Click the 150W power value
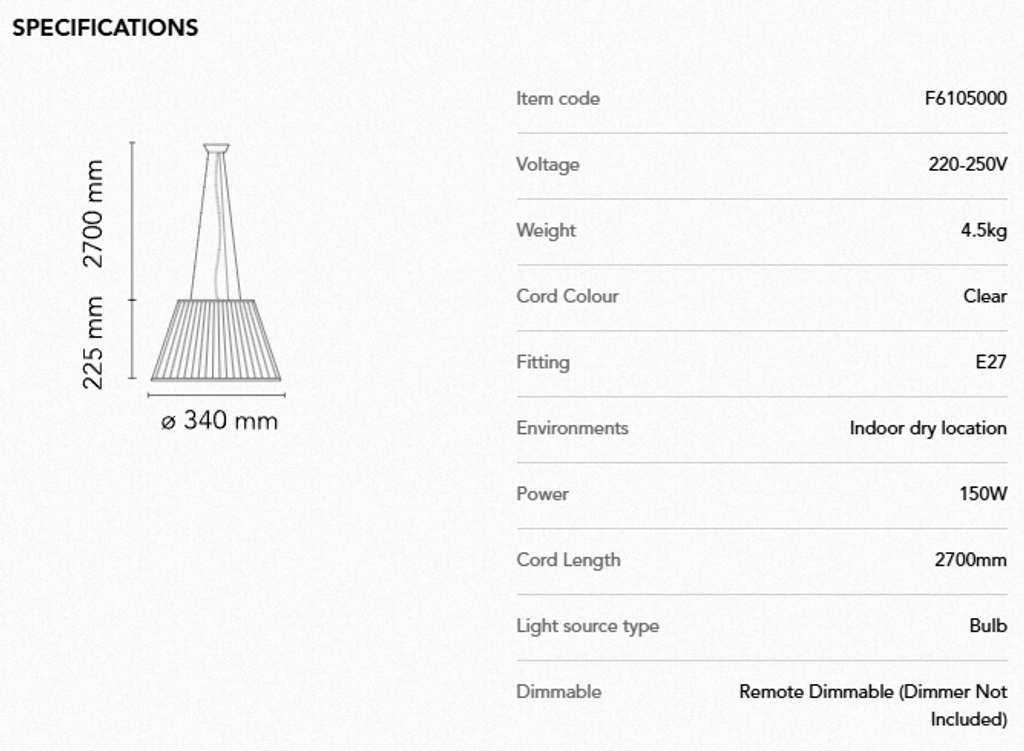Screen dimensions: 1024x751 pos(983,494)
